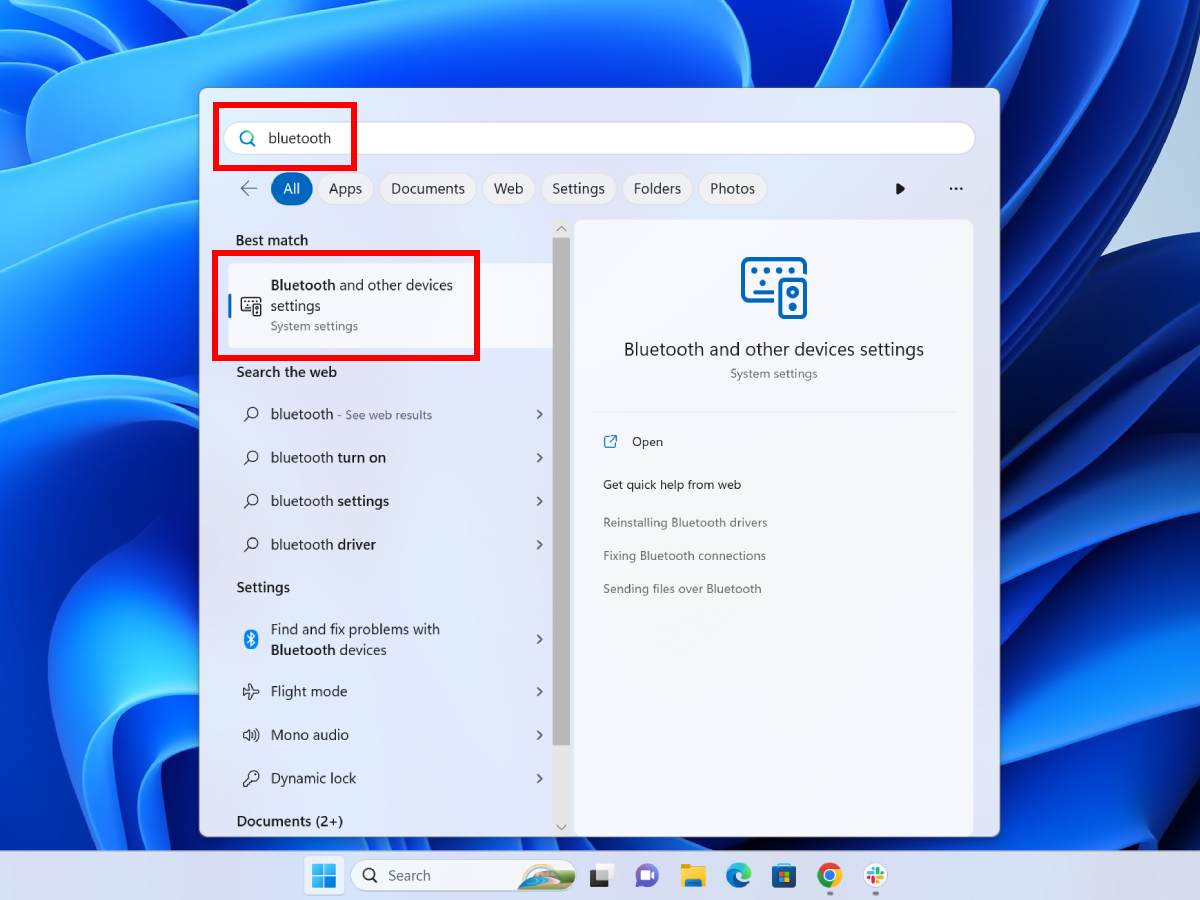Open Slack from the taskbar
Viewport: 1200px width, 900px height.
875,876
